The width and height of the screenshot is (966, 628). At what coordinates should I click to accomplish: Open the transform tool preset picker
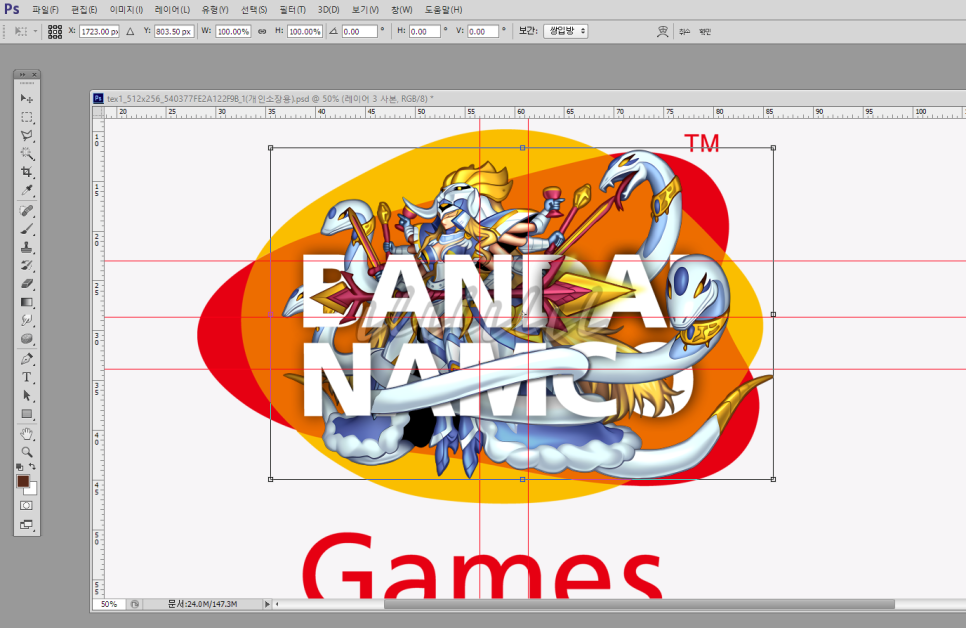(x=25, y=31)
